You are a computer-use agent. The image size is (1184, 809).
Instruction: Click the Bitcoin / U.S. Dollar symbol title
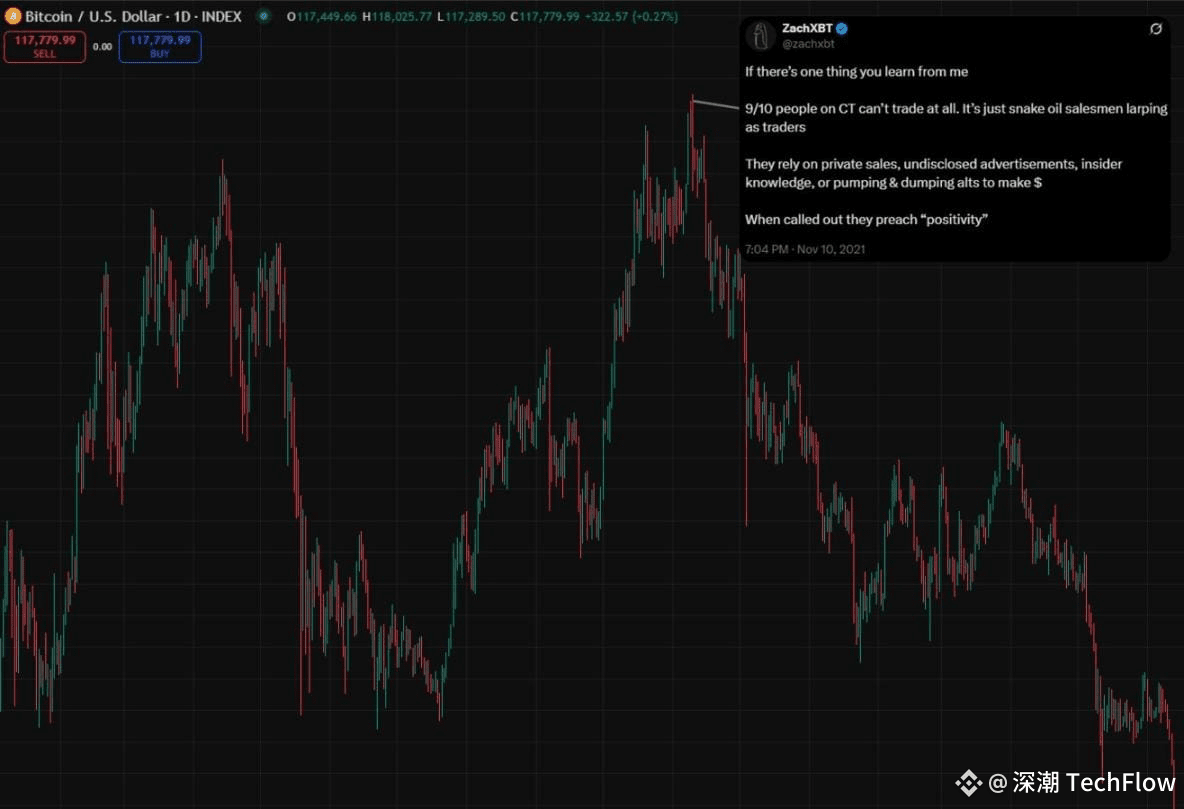134,16
